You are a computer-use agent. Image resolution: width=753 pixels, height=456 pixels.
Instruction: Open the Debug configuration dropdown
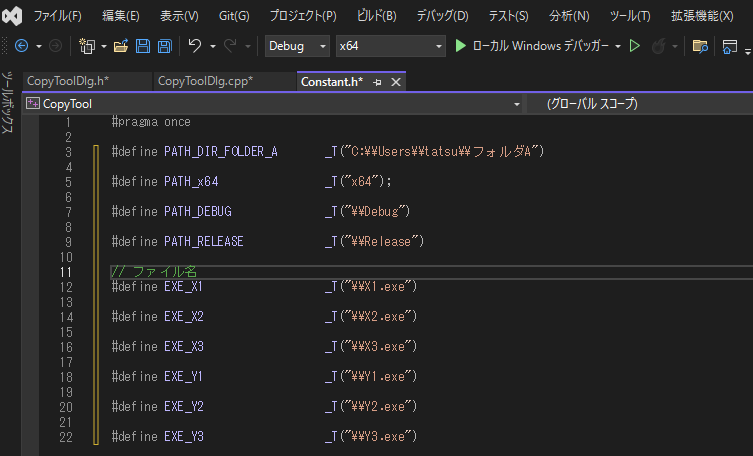(x=297, y=46)
